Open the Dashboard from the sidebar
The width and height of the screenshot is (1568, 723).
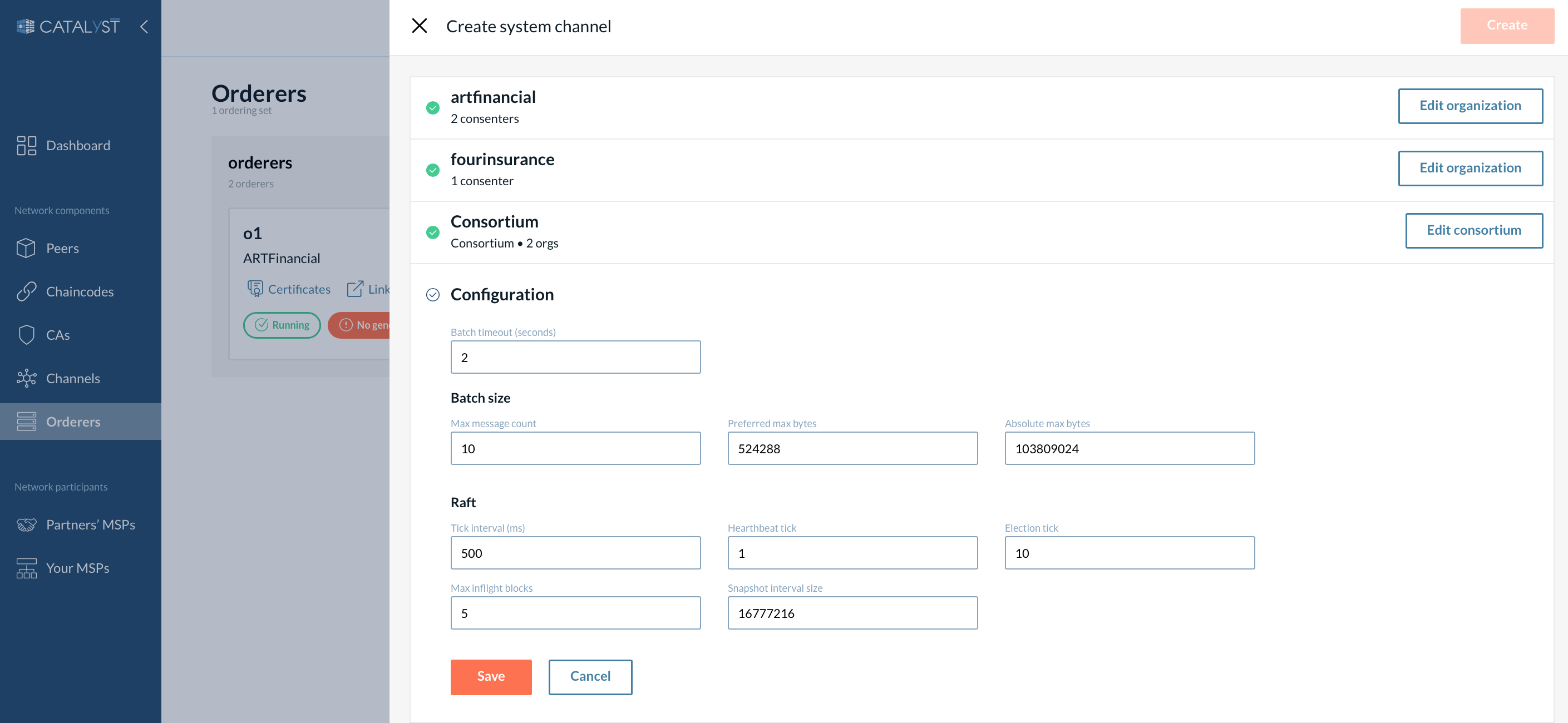[77, 145]
